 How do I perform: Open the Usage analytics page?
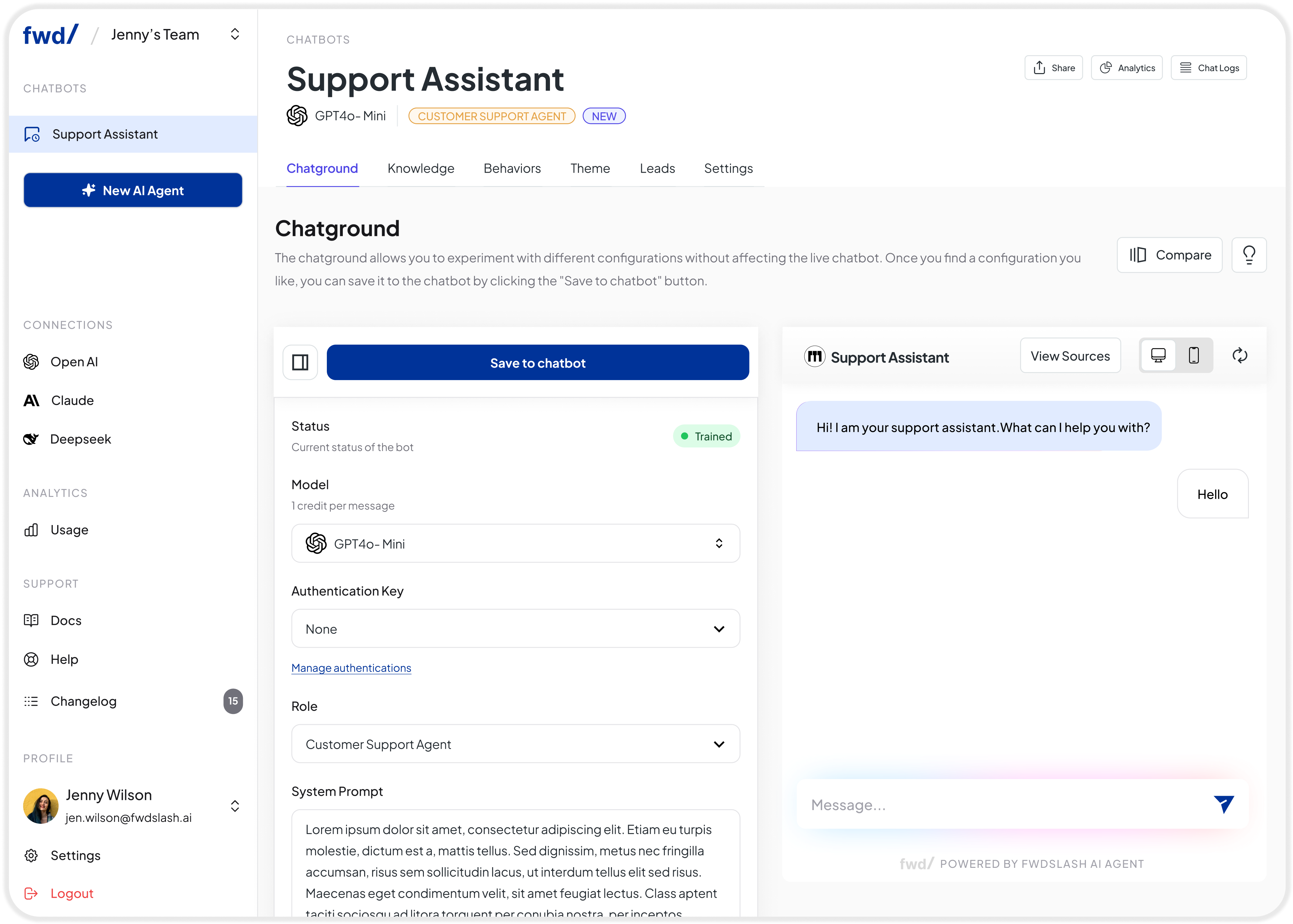[56, 530]
